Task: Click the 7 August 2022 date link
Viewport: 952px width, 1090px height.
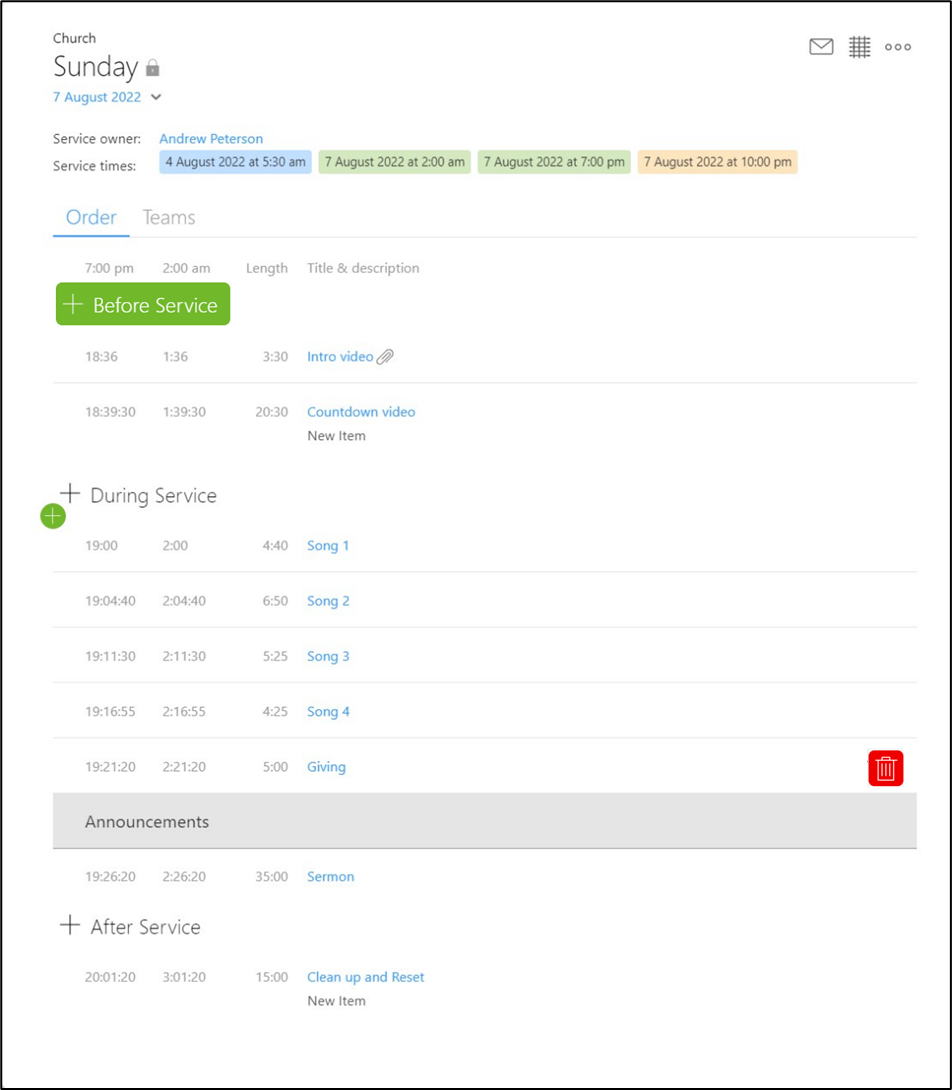Action: (97, 97)
